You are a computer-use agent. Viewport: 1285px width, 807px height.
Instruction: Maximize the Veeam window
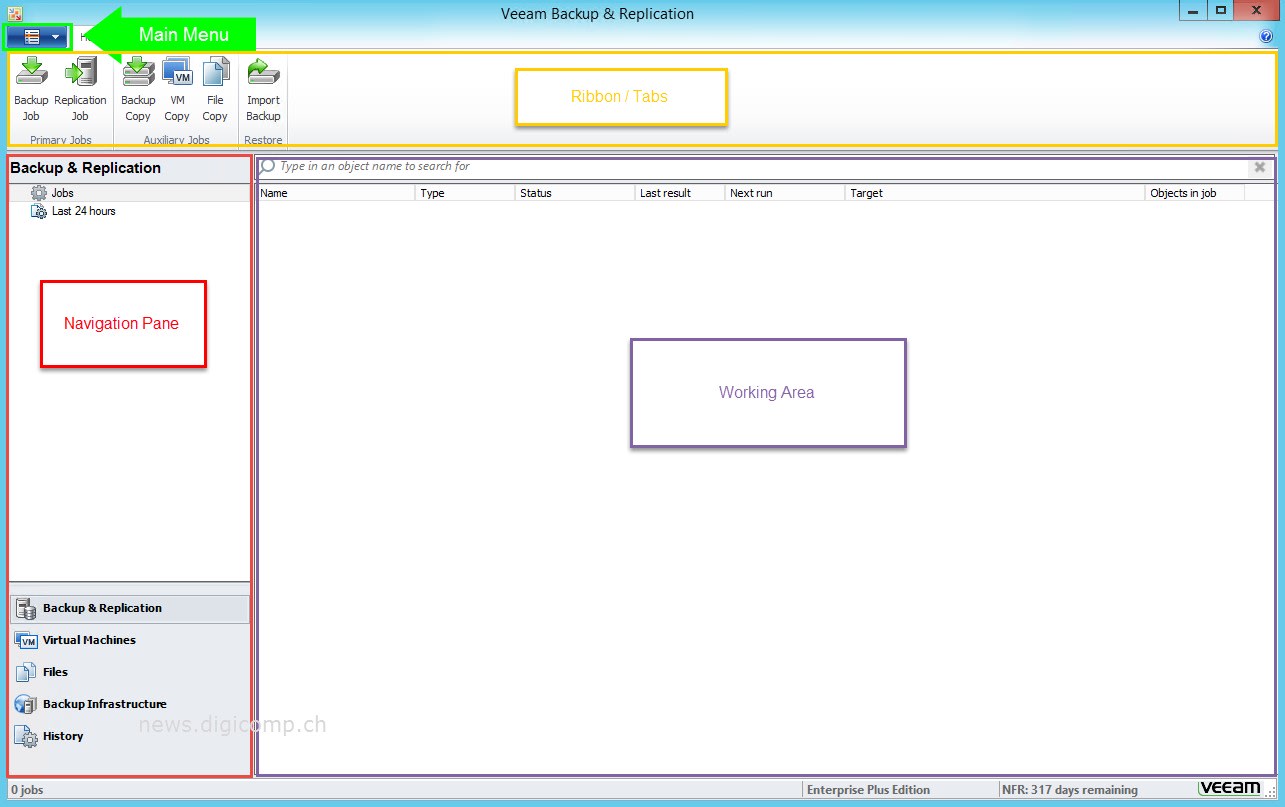coord(1221,10)
